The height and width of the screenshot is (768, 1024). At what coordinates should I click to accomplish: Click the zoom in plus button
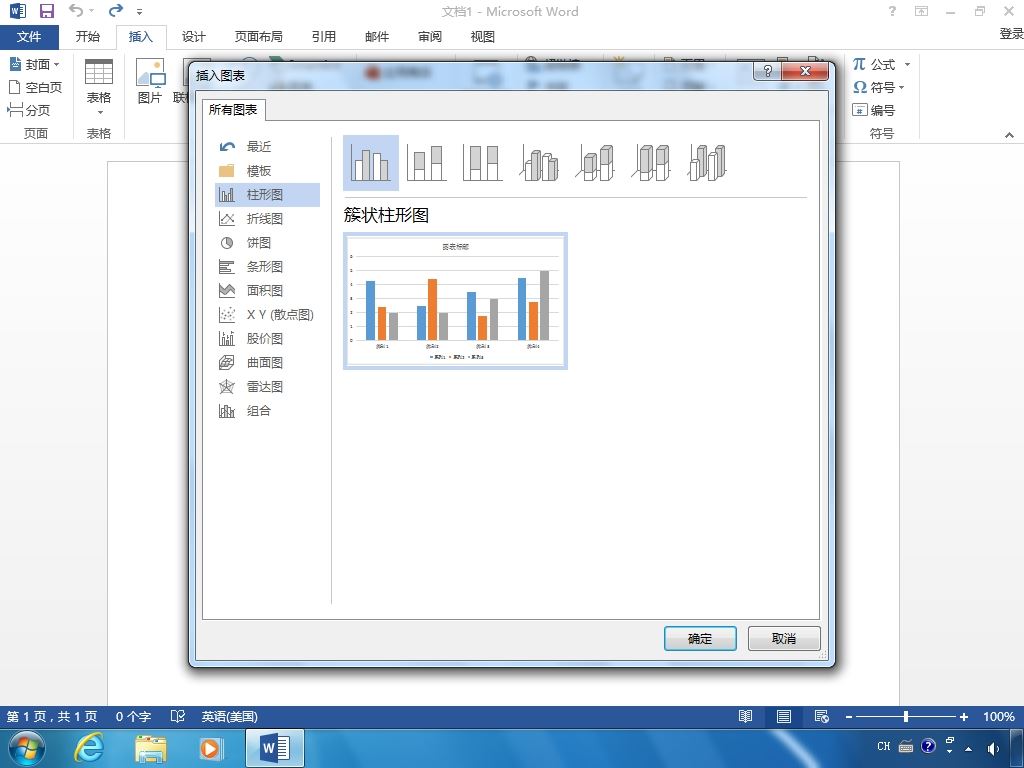963,716
